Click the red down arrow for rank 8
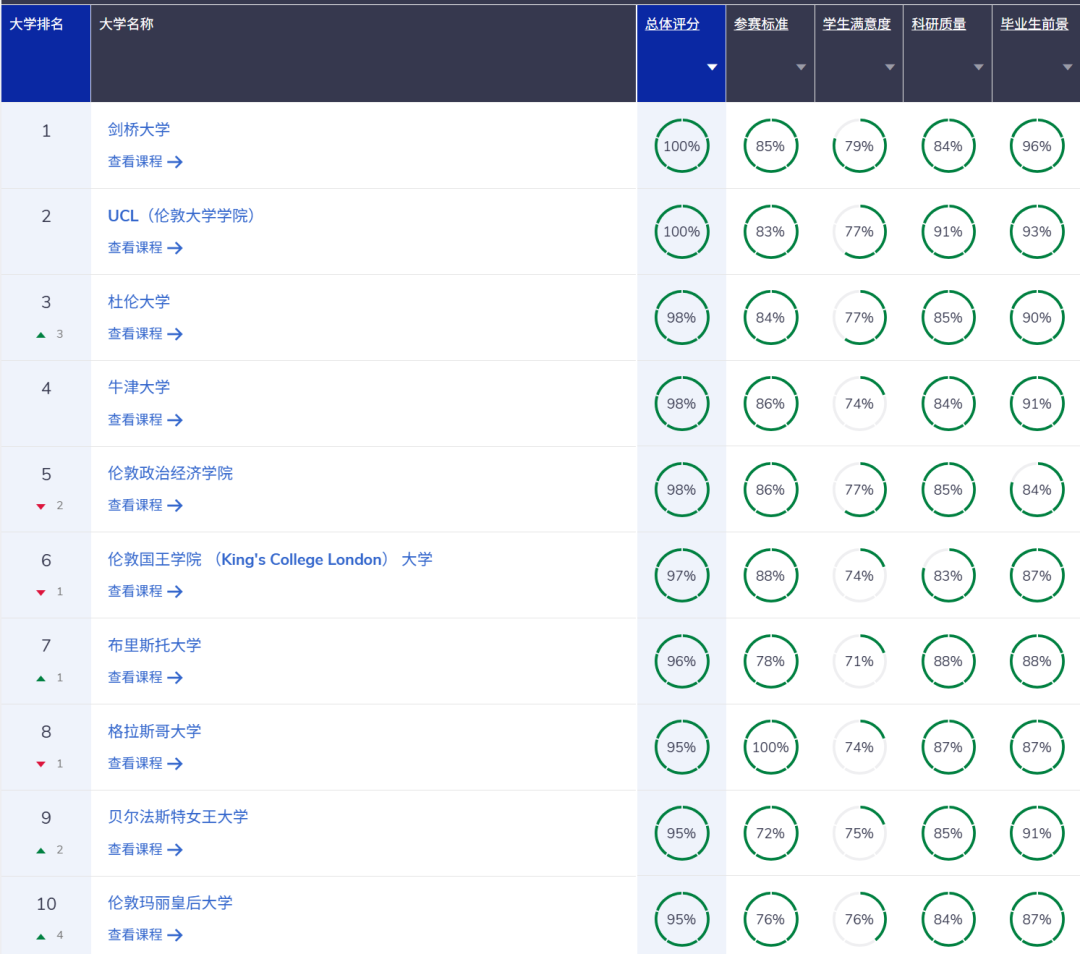Image resolution: width=1080 pixels, height=954 pixels. 41,764
